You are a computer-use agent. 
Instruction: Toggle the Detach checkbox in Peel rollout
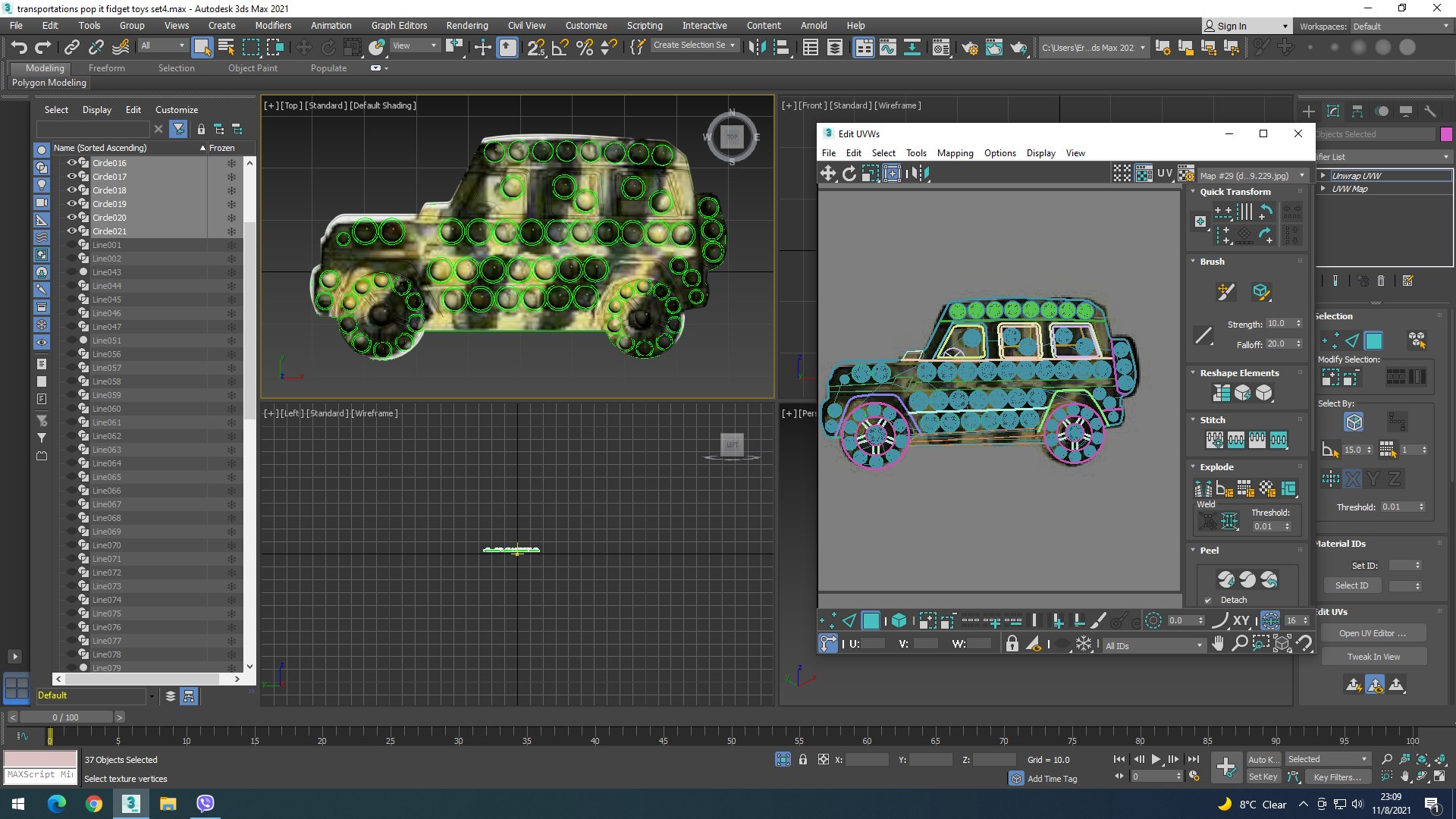(1208, 600)
